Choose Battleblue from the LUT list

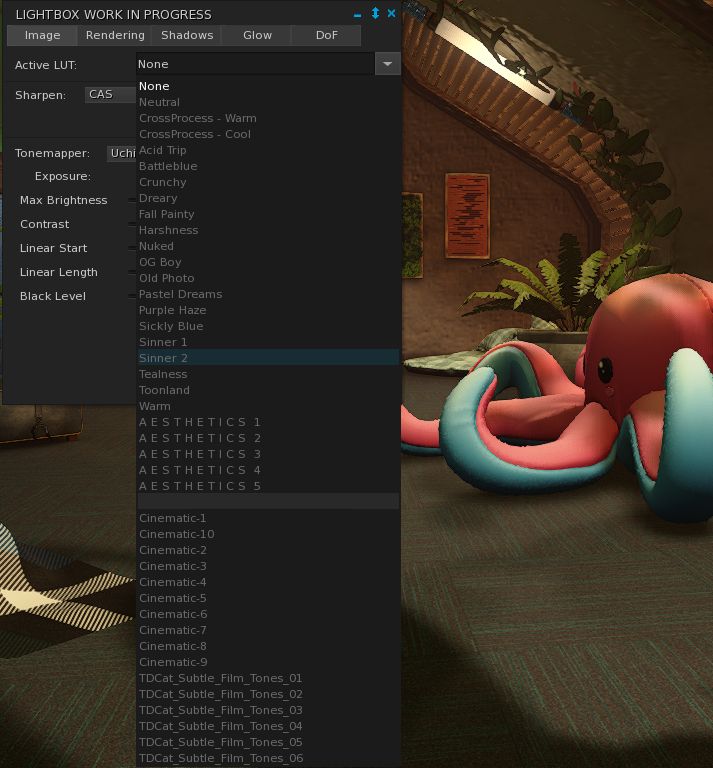pos(268,166)
